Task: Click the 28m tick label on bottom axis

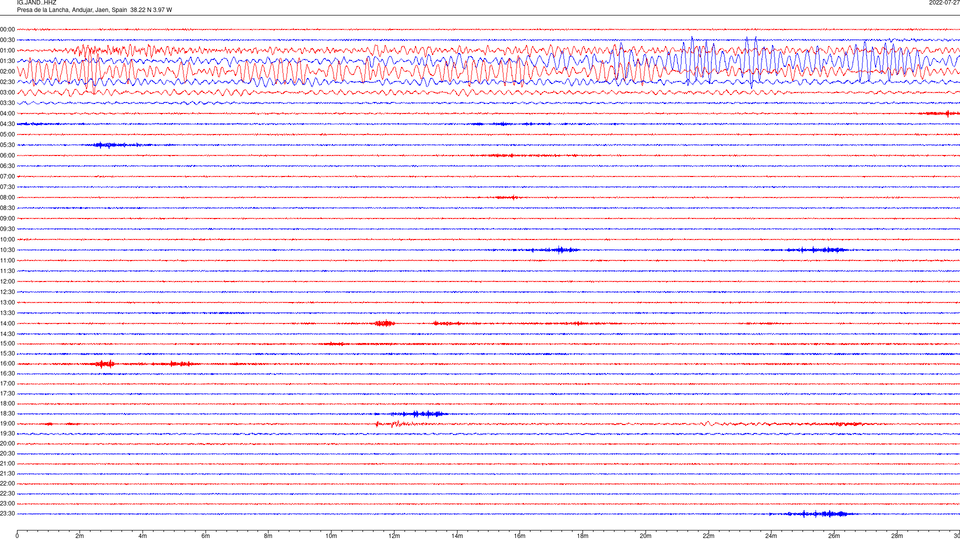Action: (x=897, y=536)
